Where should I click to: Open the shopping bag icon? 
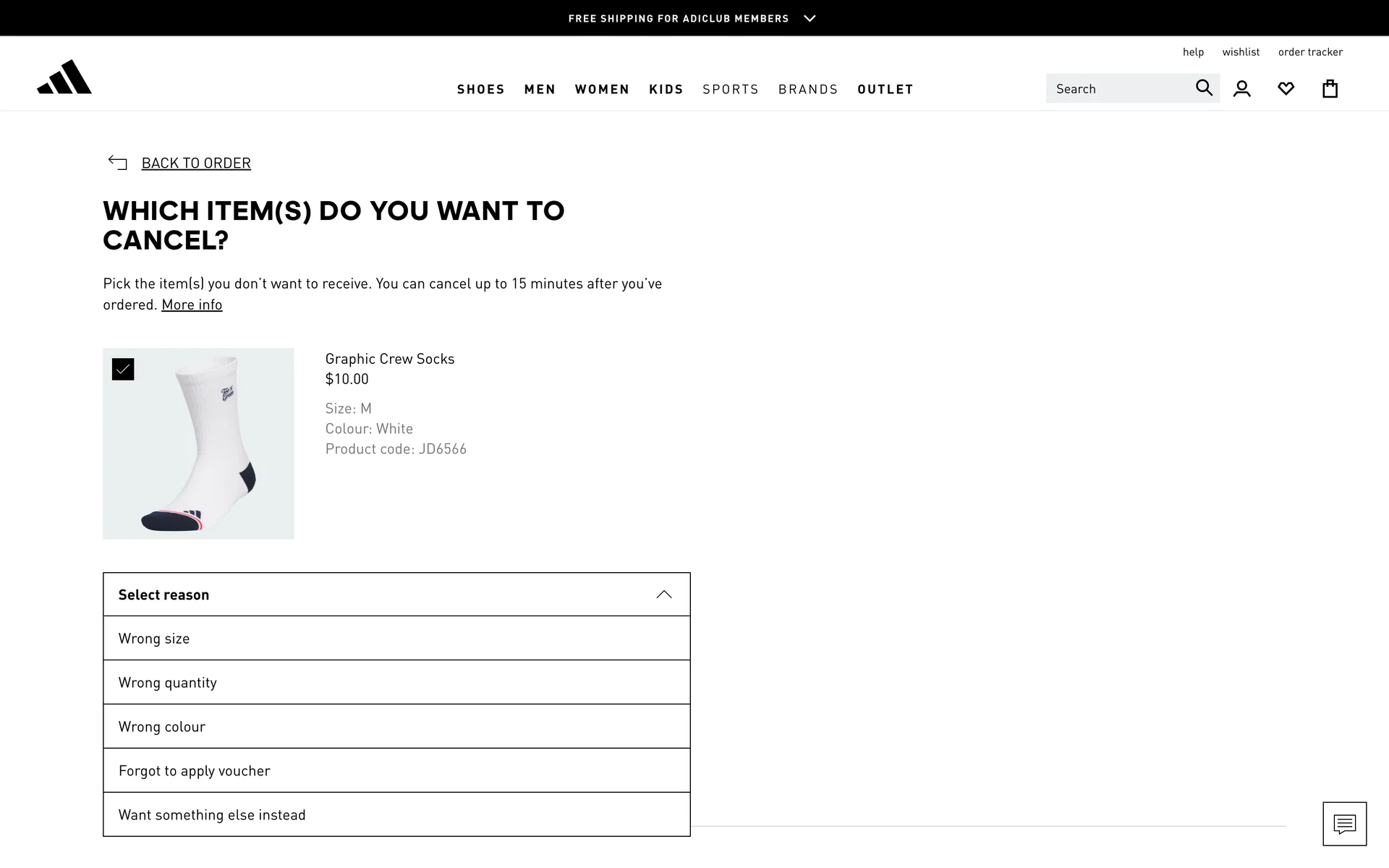pyautogui.click(x=1330, y=89)
